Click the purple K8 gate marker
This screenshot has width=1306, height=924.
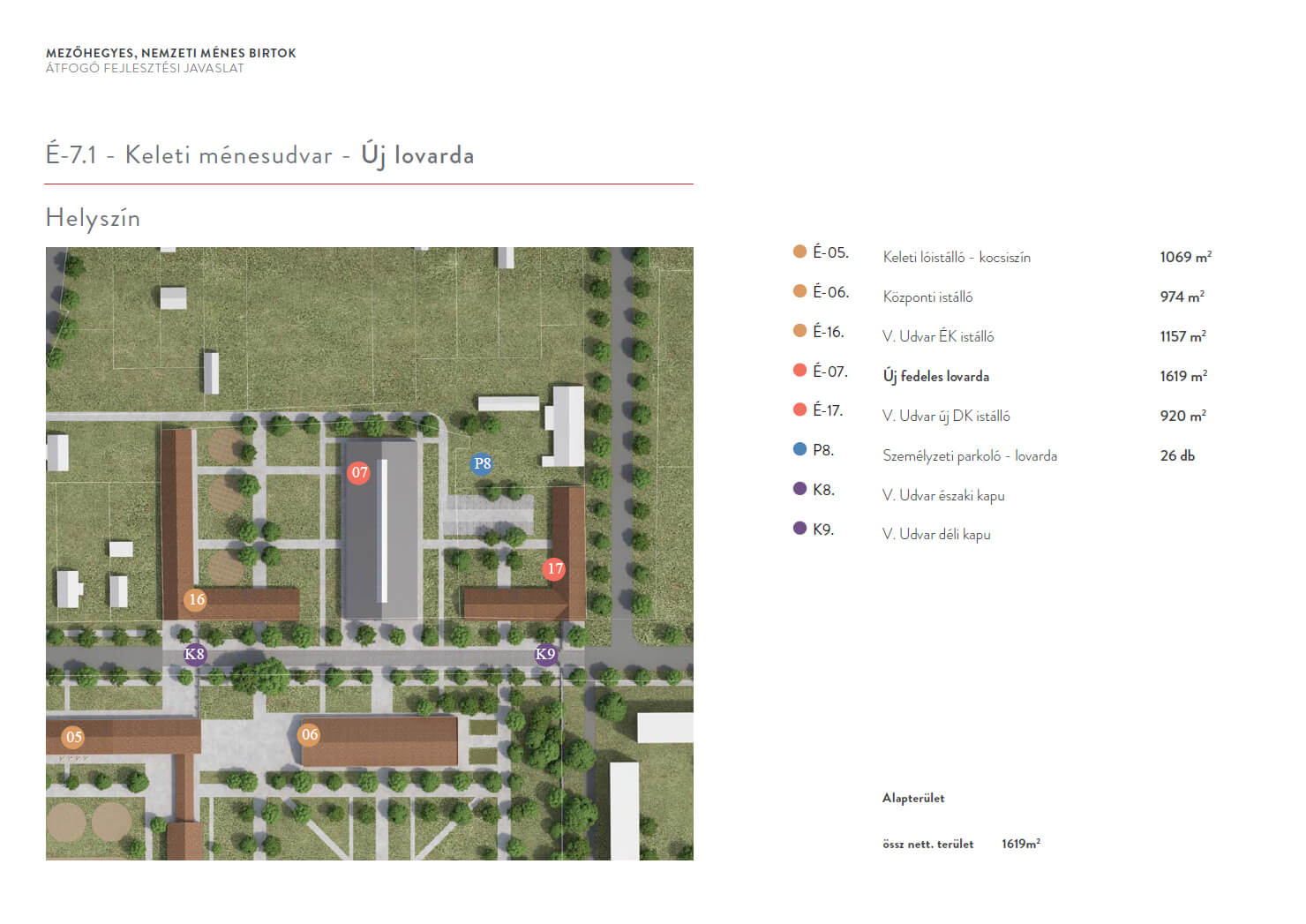point(194,654)
